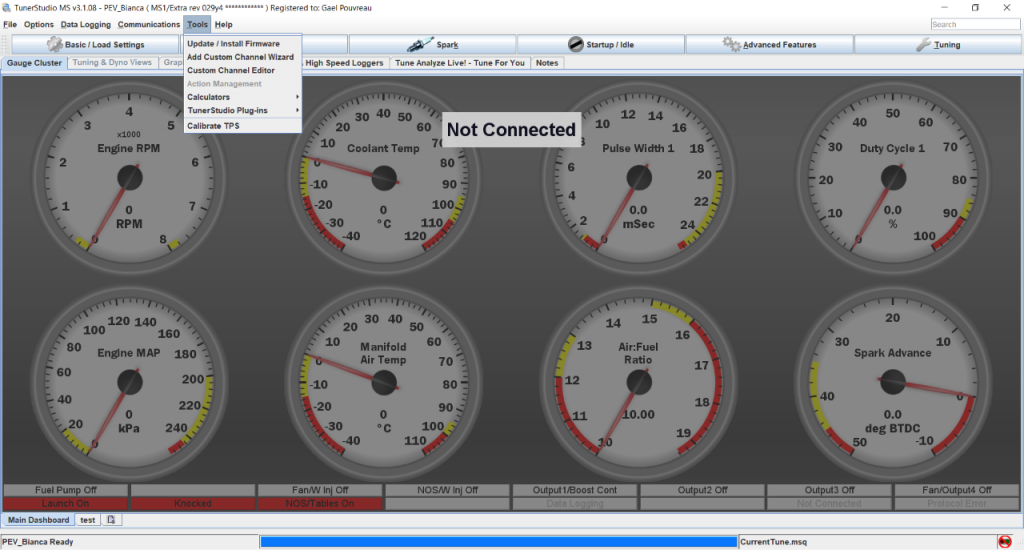Select the Manifold Air Temp gauge

pos(383,383)
